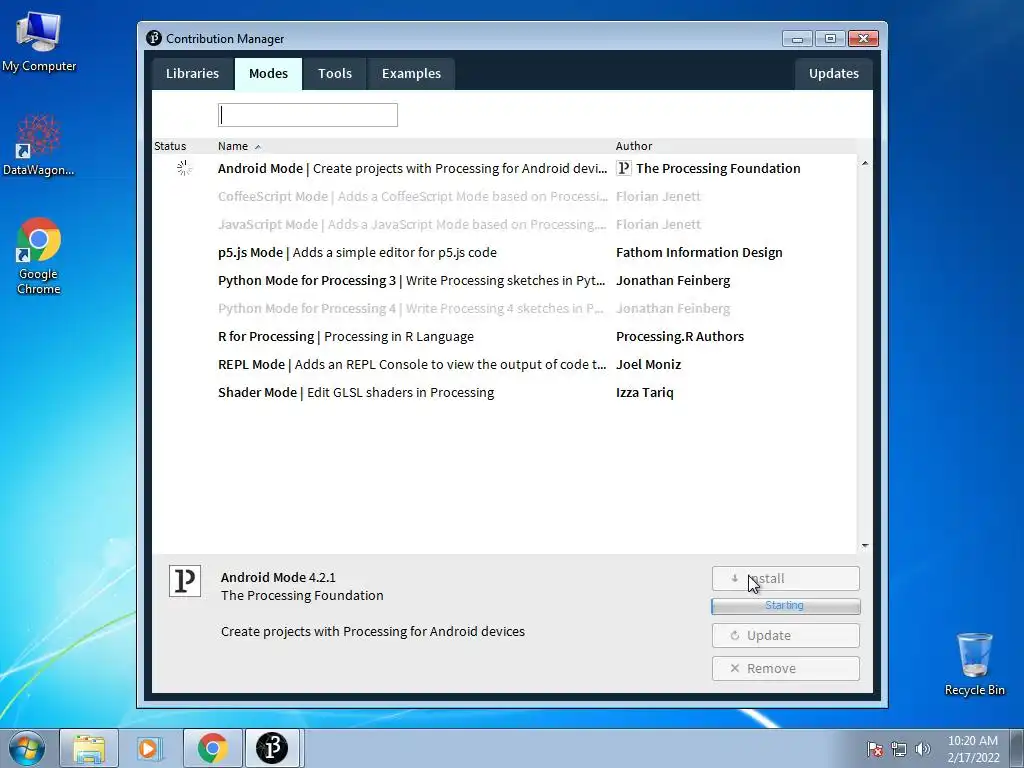The image size is (1024, 768).
Task: Select Python Mode for Processing 3 row
Action: coord(504,281)
